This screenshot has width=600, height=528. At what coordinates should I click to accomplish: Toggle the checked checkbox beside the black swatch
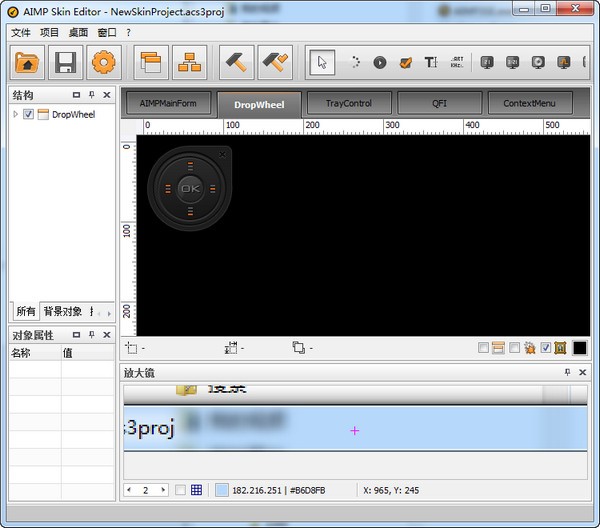coord(545,348)
